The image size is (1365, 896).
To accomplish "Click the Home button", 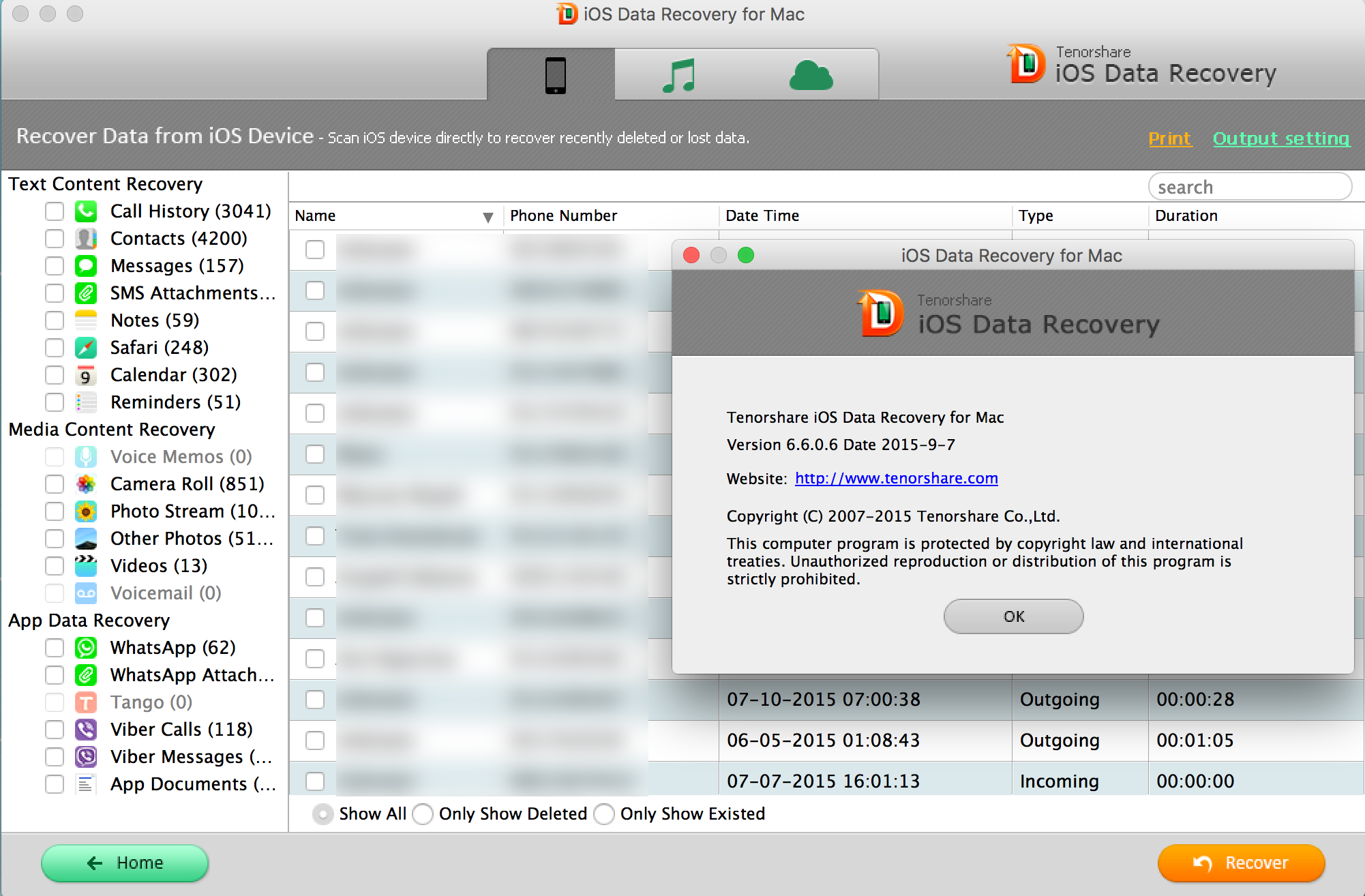I will pyautogui.click(x=125, y=863).
